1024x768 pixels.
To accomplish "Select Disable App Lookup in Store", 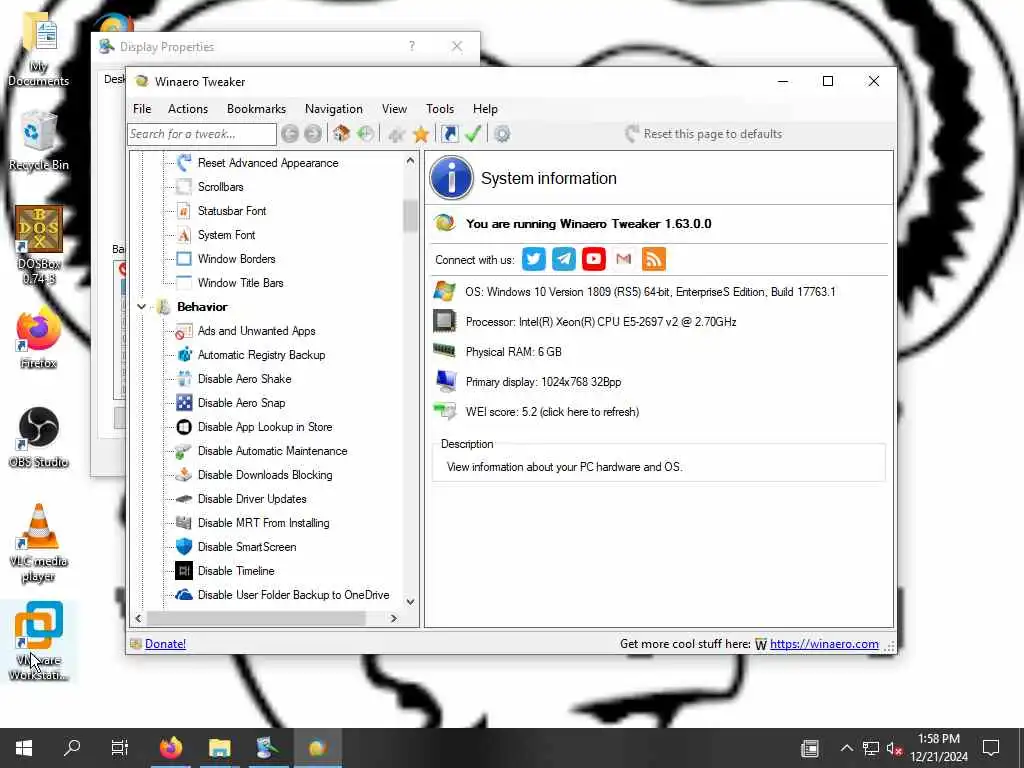I will [264, 427].
